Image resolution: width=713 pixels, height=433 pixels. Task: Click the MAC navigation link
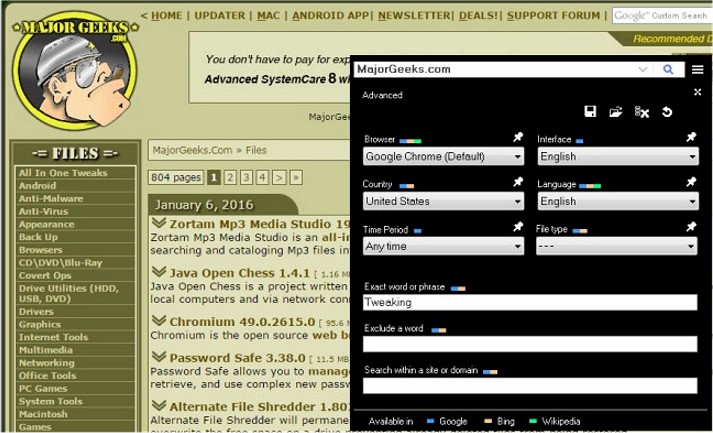pyautogui.click(x=268, y=15)
